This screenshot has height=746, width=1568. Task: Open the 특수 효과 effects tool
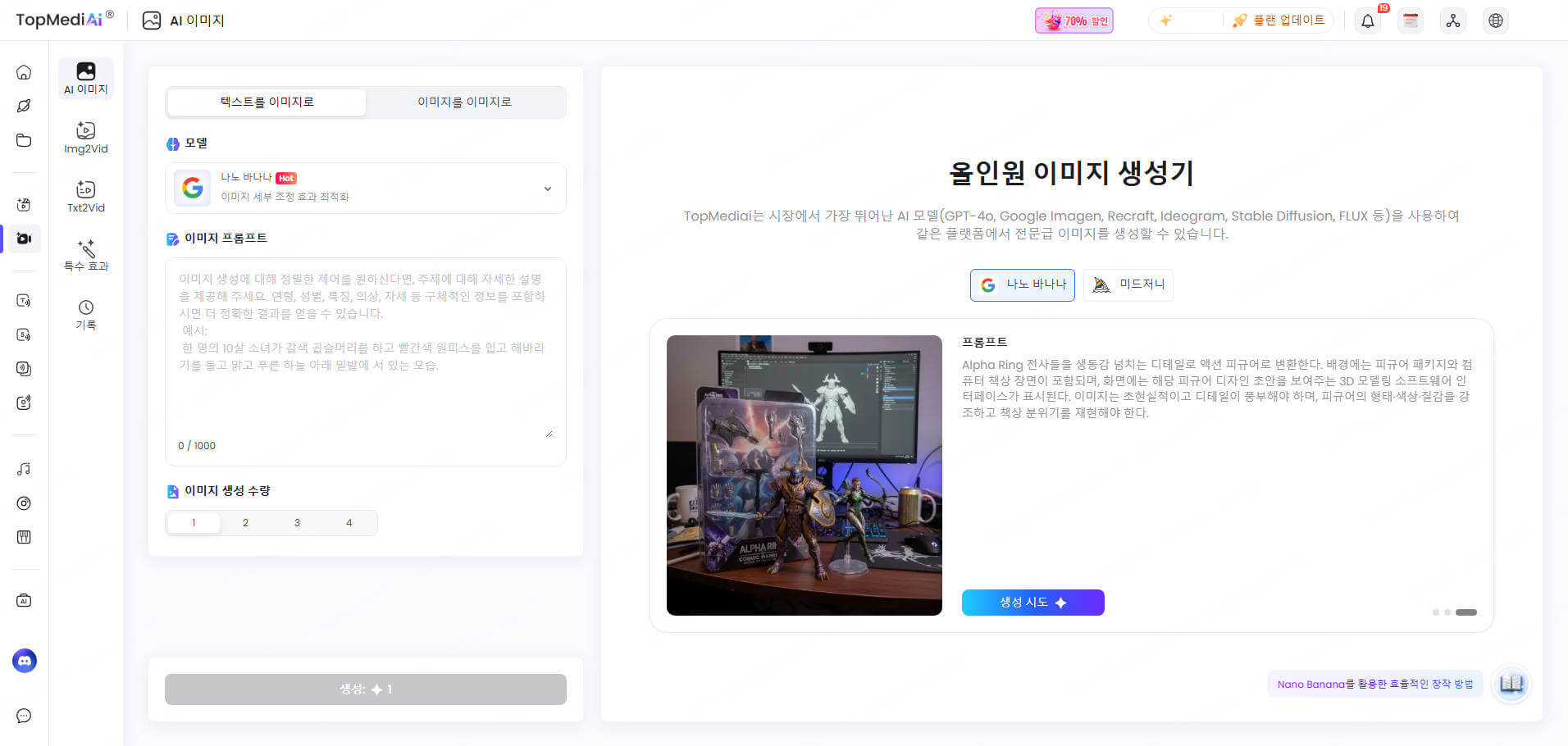point(86,255)
